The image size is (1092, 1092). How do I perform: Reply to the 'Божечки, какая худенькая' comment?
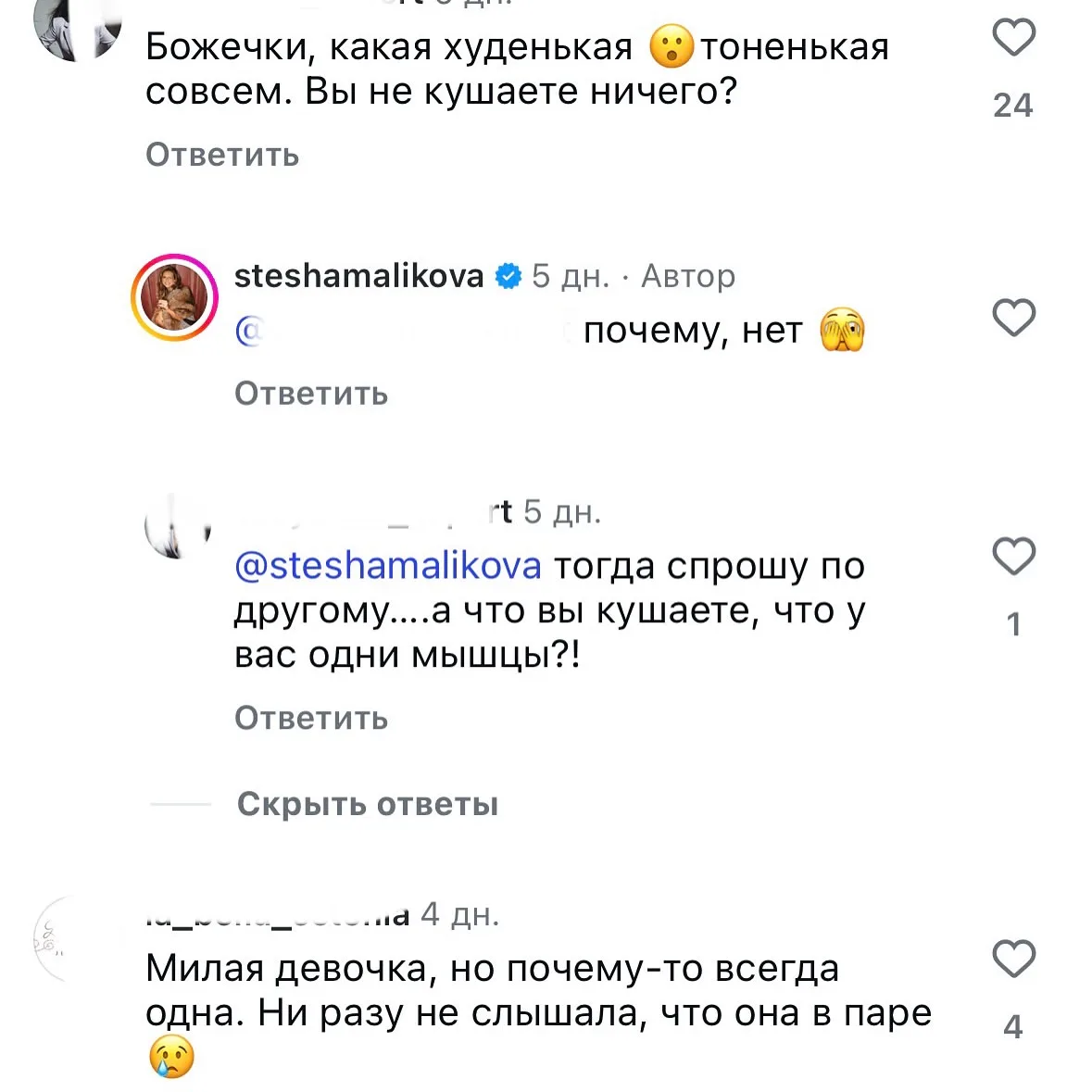coord(222,155)
